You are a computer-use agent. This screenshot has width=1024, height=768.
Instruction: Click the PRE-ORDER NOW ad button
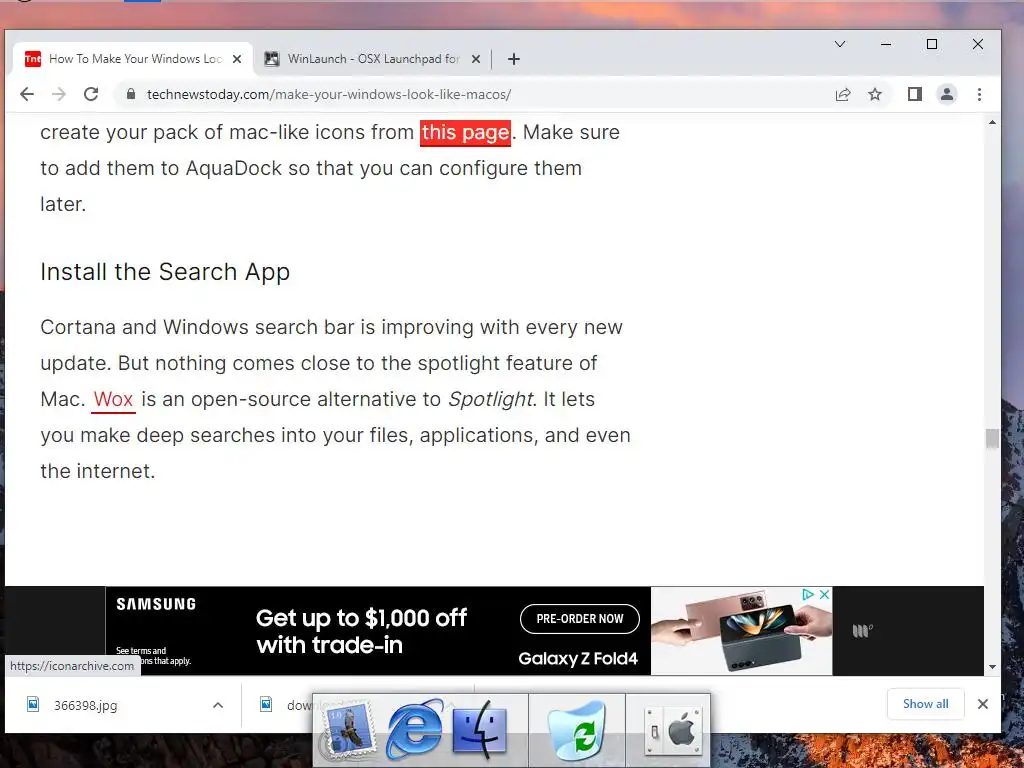[579, 618]
